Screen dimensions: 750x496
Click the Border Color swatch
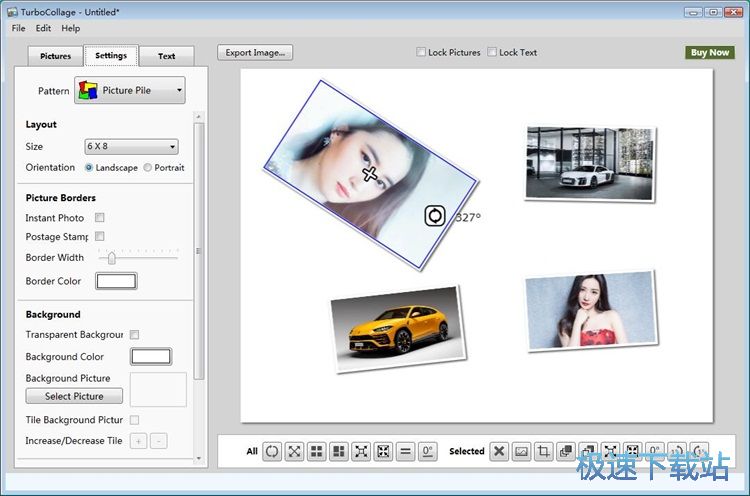[115, 282]
